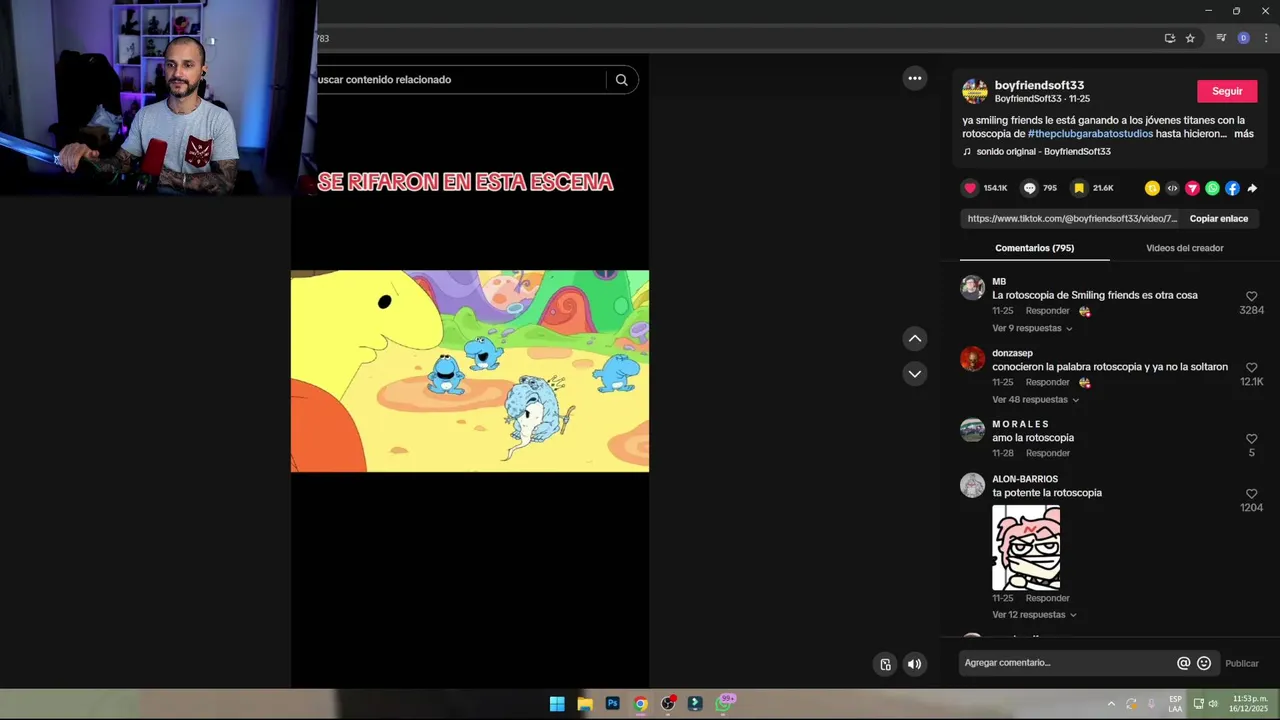This screenshot has width=1280, height=720.
Task: Reply to MB's comment
Action: [x=1047, y=311]
